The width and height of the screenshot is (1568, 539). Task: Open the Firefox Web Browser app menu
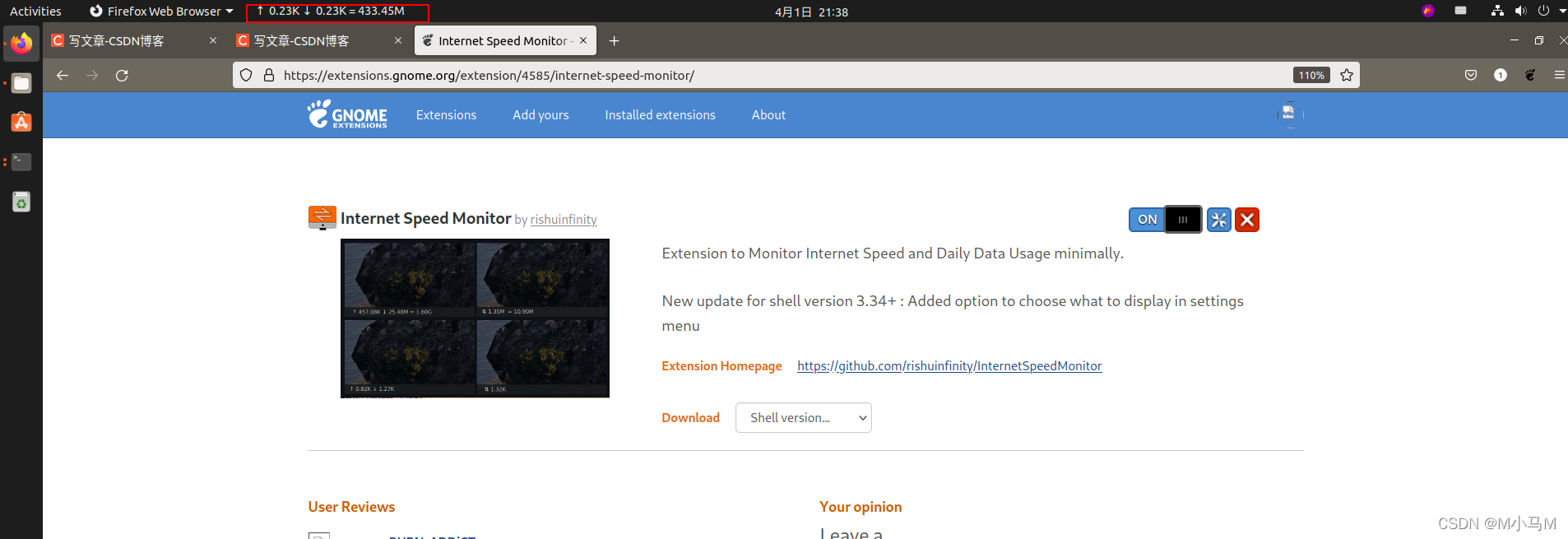(161, 12)
